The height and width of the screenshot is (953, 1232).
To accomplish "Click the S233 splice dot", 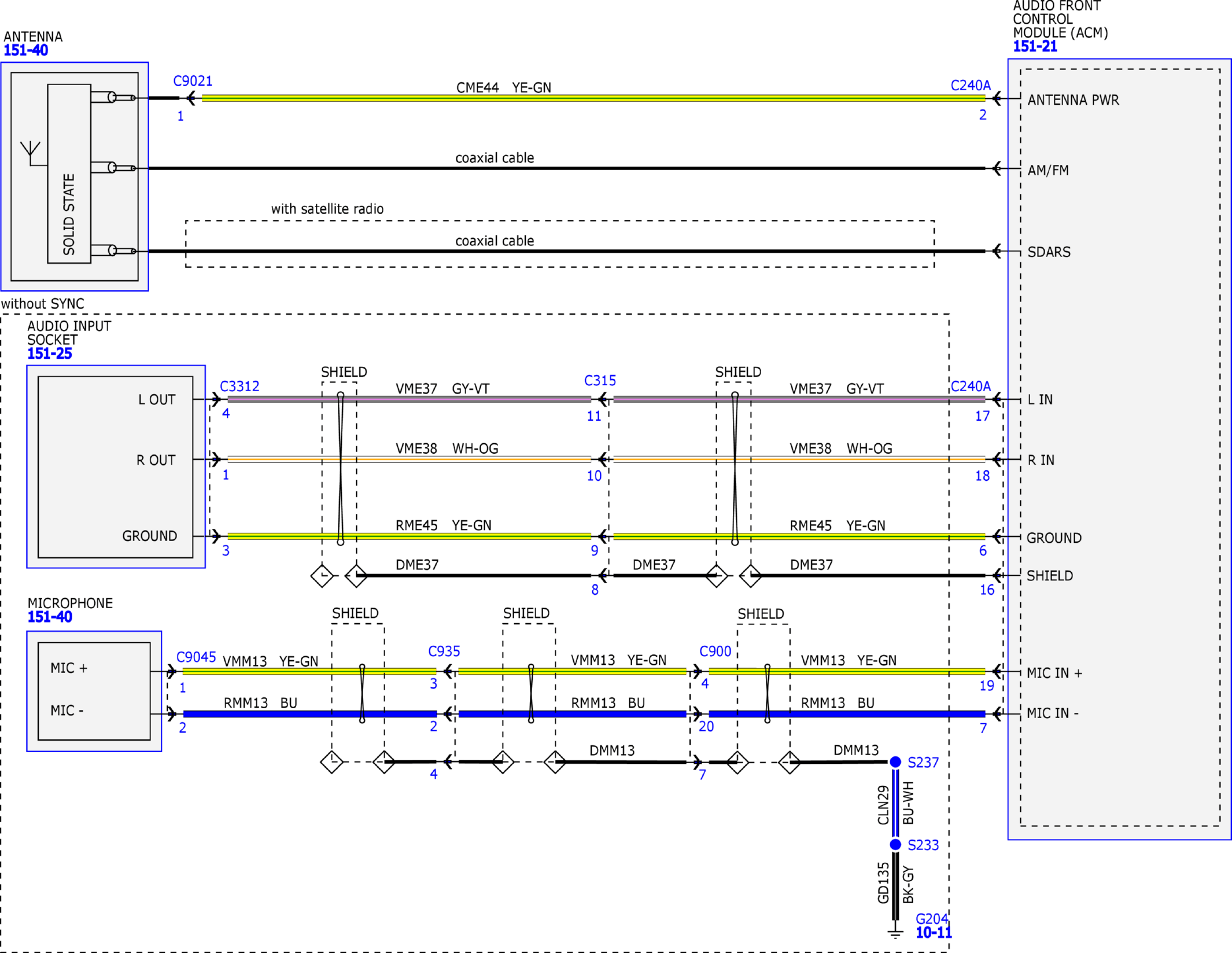I will (x=895, y=845).
